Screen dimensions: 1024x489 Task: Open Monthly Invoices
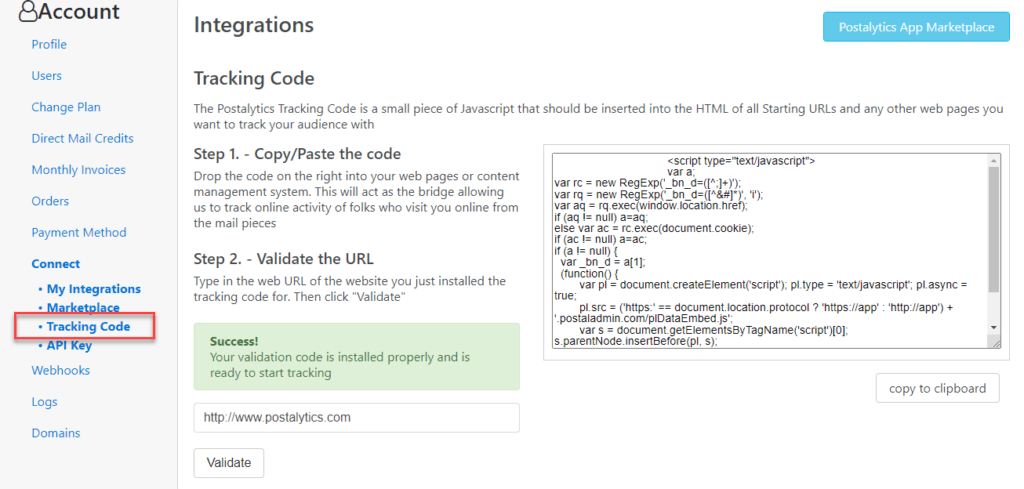tap(78, 170)
